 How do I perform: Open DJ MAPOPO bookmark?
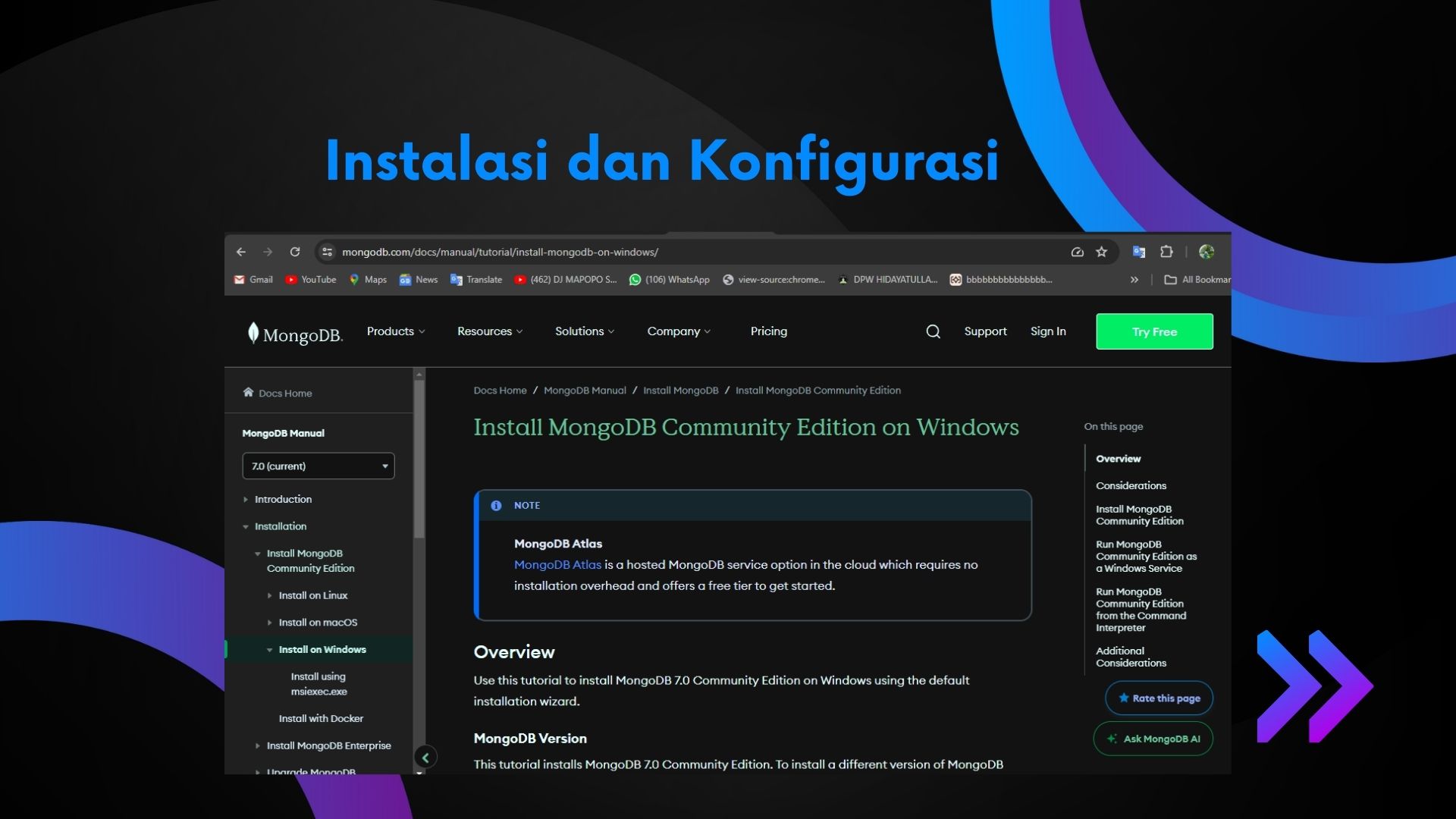click(566, 280)
